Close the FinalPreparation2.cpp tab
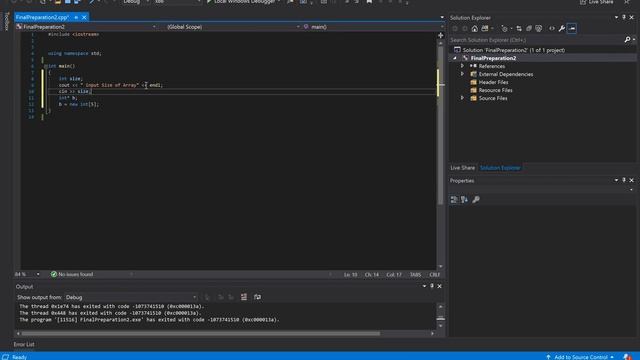The height and width of the screenshot is (360, 640). pyautogui.click(x=84, y=17)
